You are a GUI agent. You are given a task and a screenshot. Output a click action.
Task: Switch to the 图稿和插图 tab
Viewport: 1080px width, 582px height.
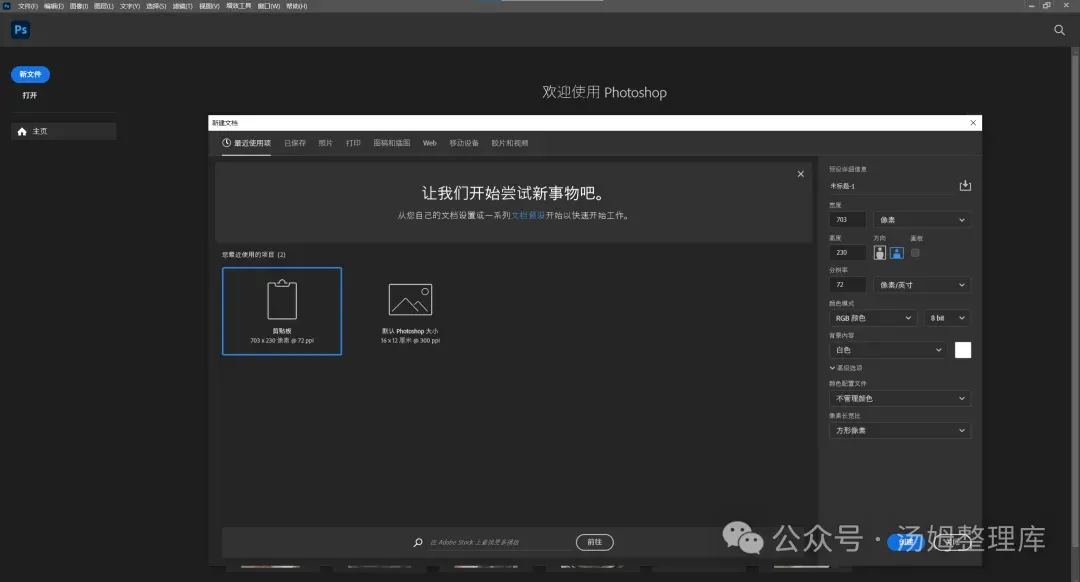pos(392,143)
